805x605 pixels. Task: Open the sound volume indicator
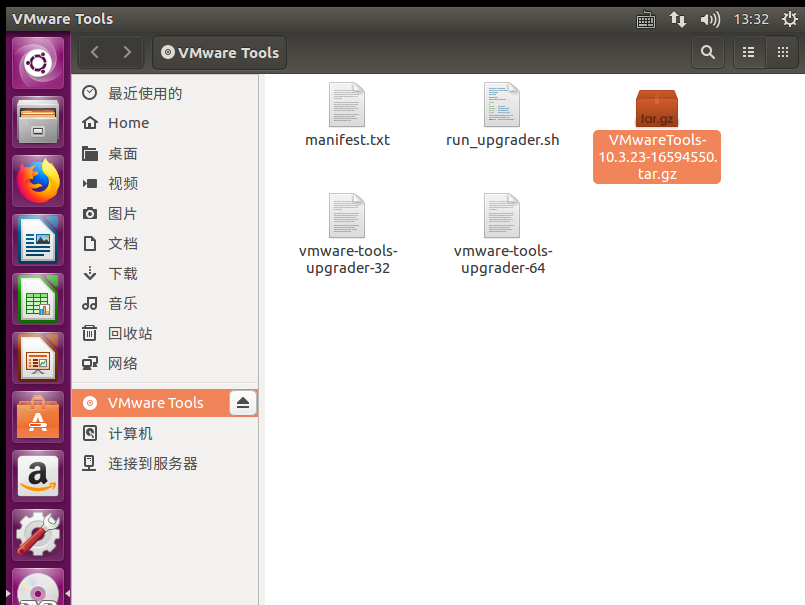[710, 20]
